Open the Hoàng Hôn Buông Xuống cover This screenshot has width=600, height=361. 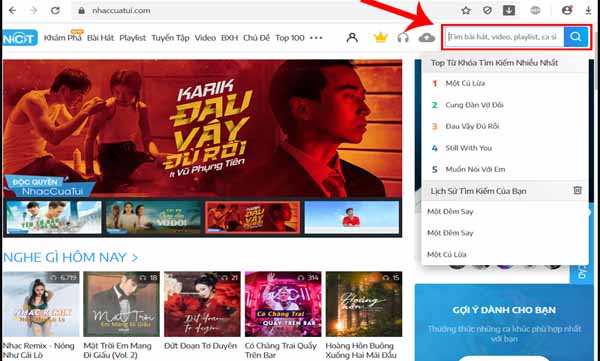click(x=364, y=304)
